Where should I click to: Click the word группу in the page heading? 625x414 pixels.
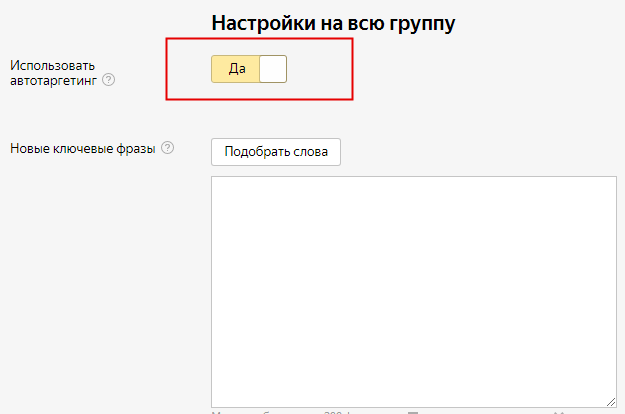point(419,23)
